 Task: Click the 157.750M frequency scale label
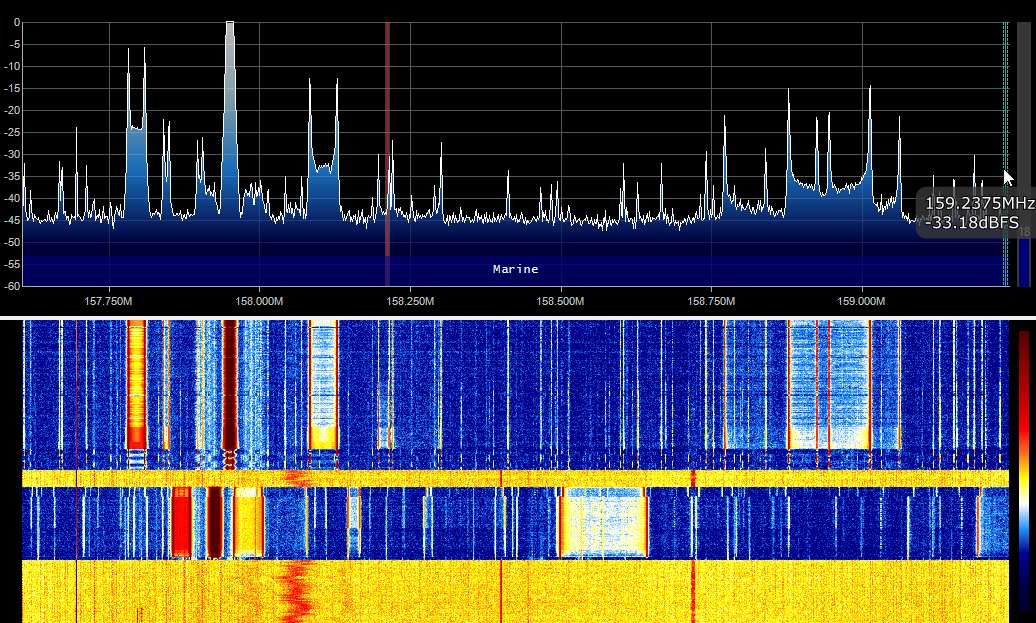[107, 300]
